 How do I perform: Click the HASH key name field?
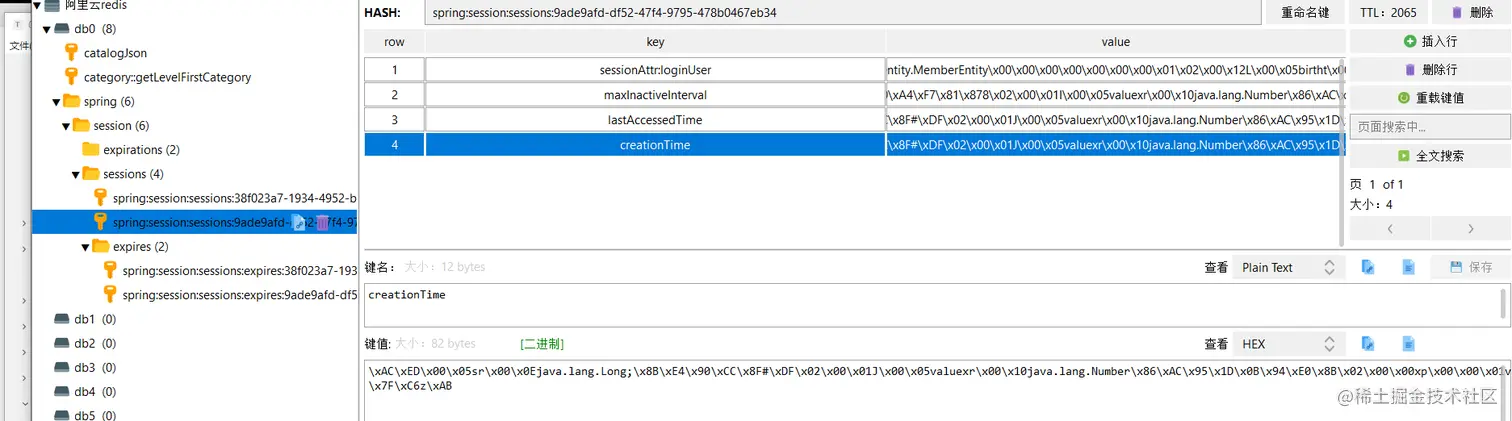point(842,12)
